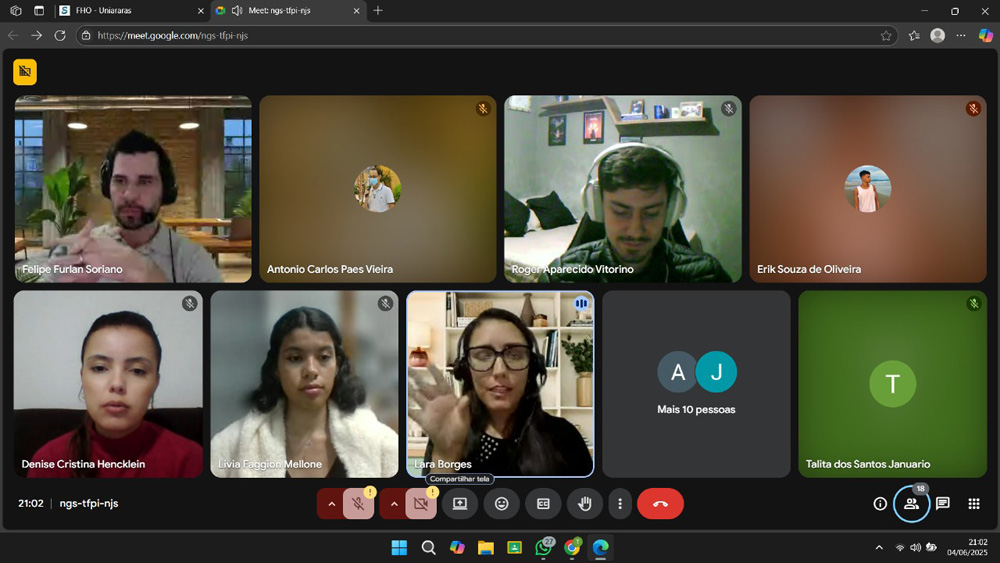Close the Meet browser tab

point(356,11)
